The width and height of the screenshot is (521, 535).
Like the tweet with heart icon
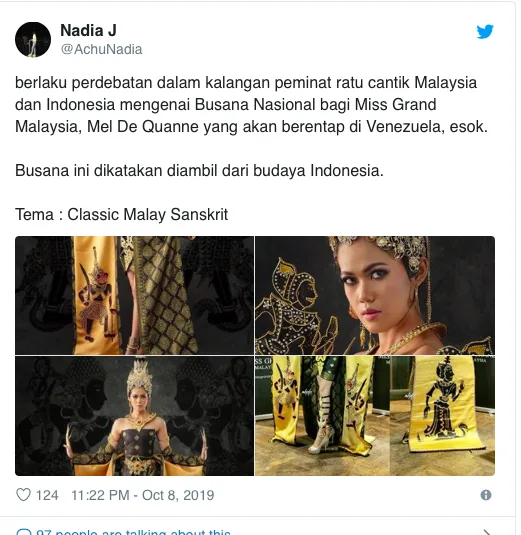click(24, 495)
